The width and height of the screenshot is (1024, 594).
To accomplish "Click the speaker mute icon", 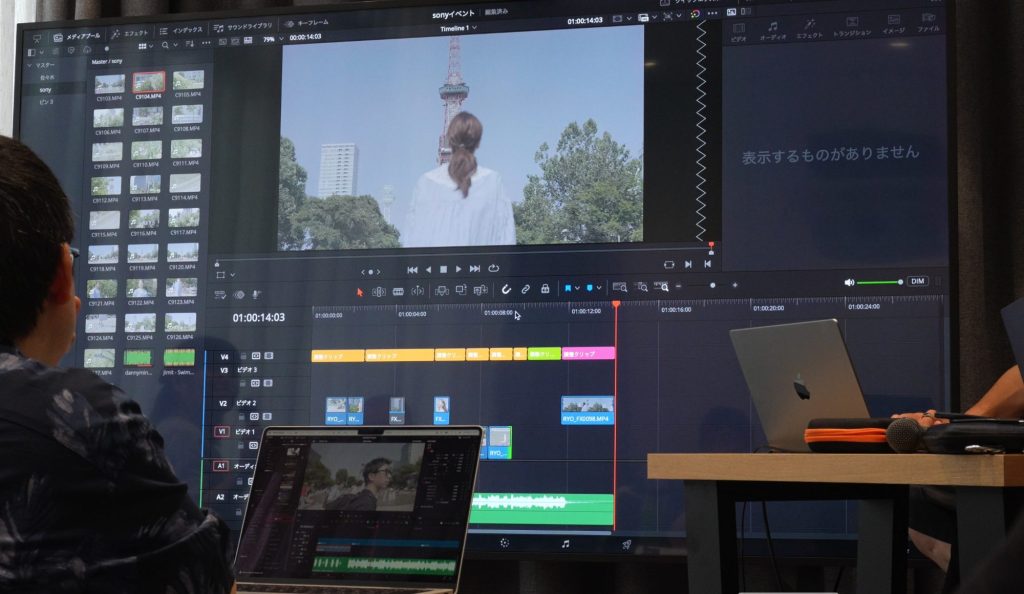I will coord(848,283).
